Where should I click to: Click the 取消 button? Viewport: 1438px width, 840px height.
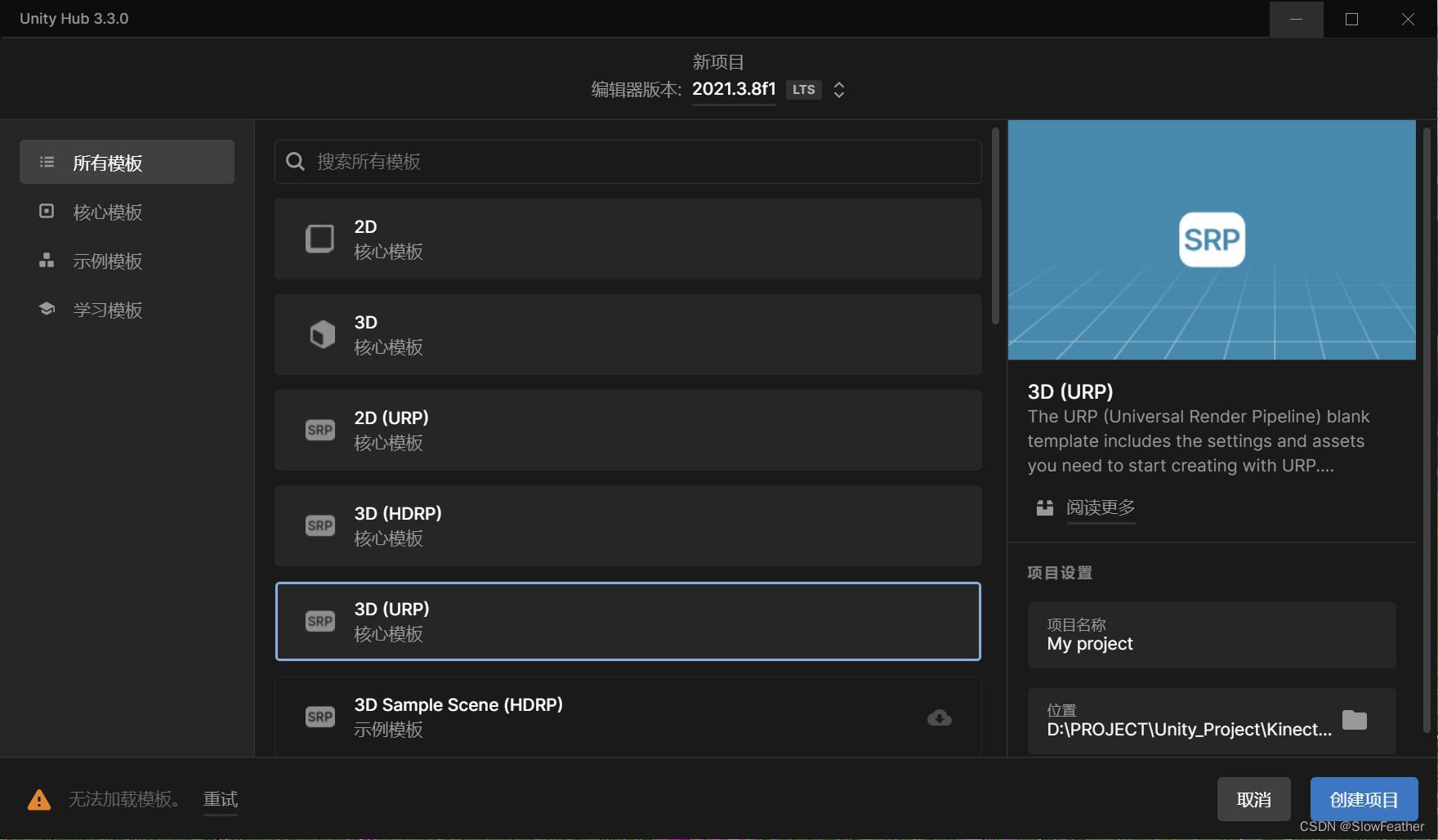[x=1253, y=799]
